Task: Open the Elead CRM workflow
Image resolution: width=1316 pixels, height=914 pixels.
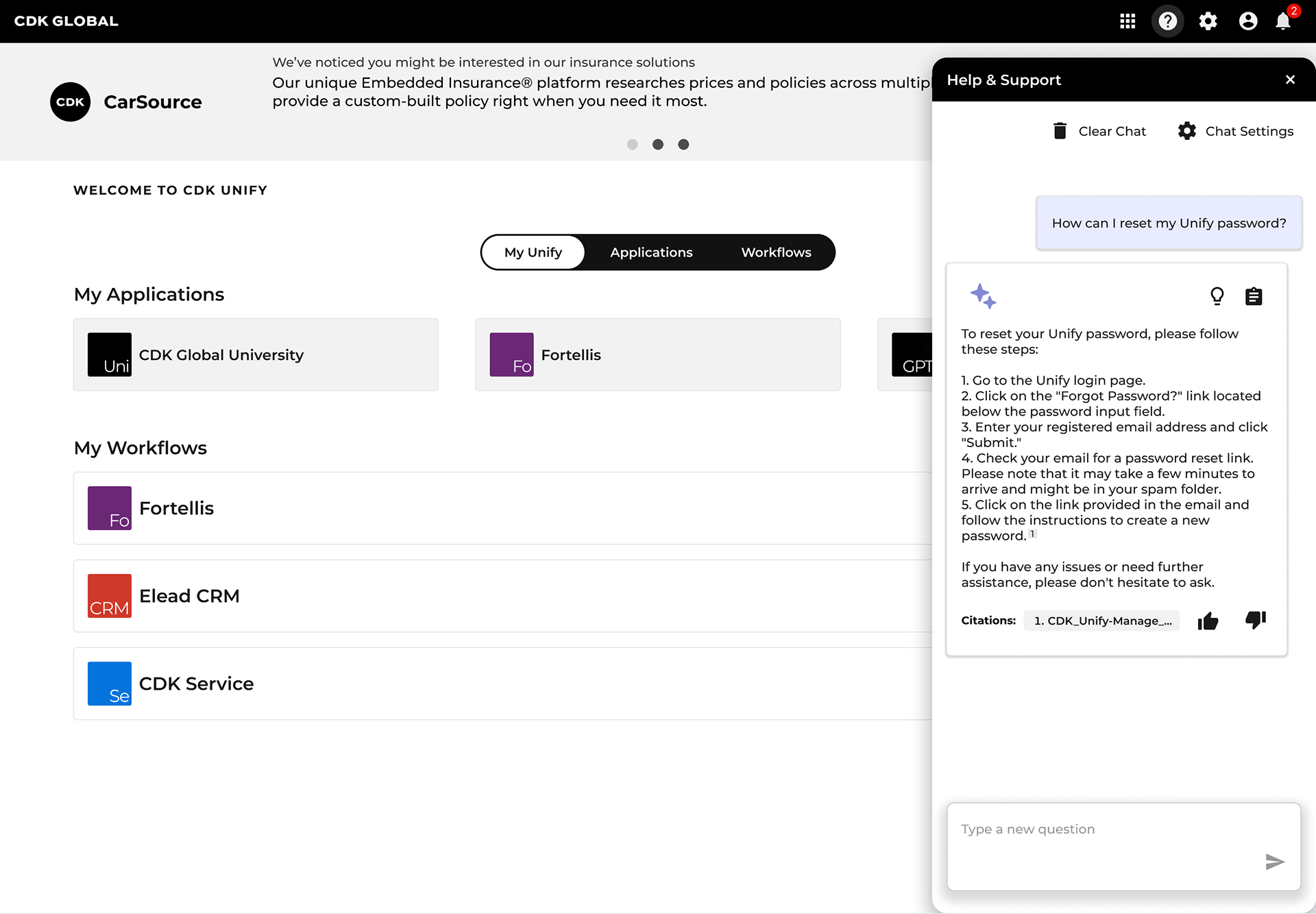Action: [x=503, y=596]
